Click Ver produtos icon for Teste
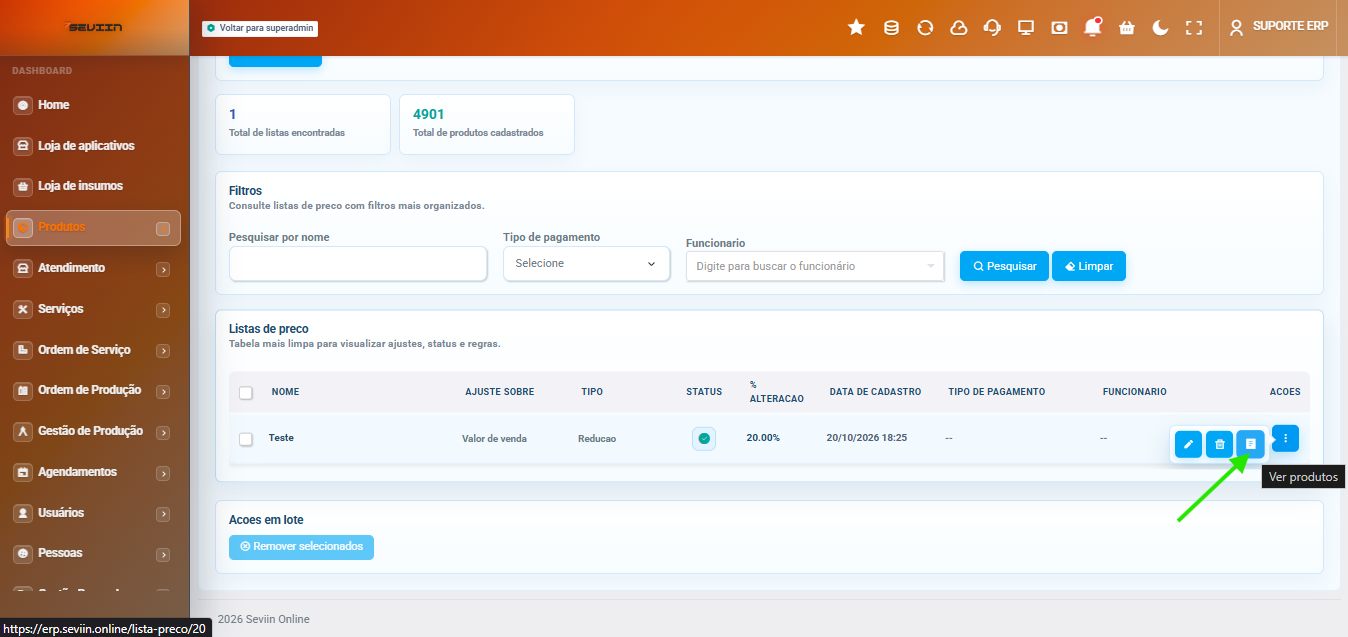The height and width of the screenshot is (637, 1348). point(1250,443)
